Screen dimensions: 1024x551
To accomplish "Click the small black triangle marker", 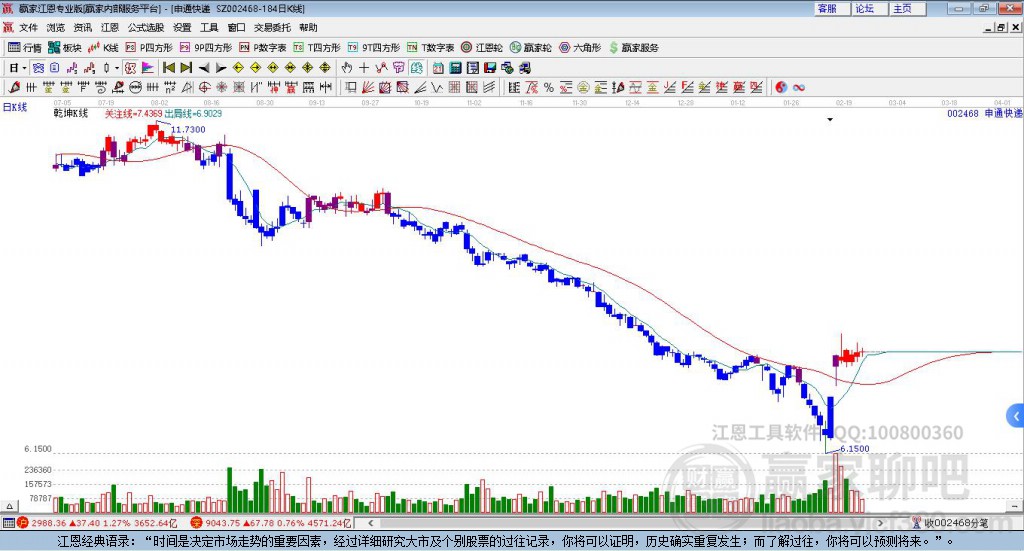I will coord(830,119).
